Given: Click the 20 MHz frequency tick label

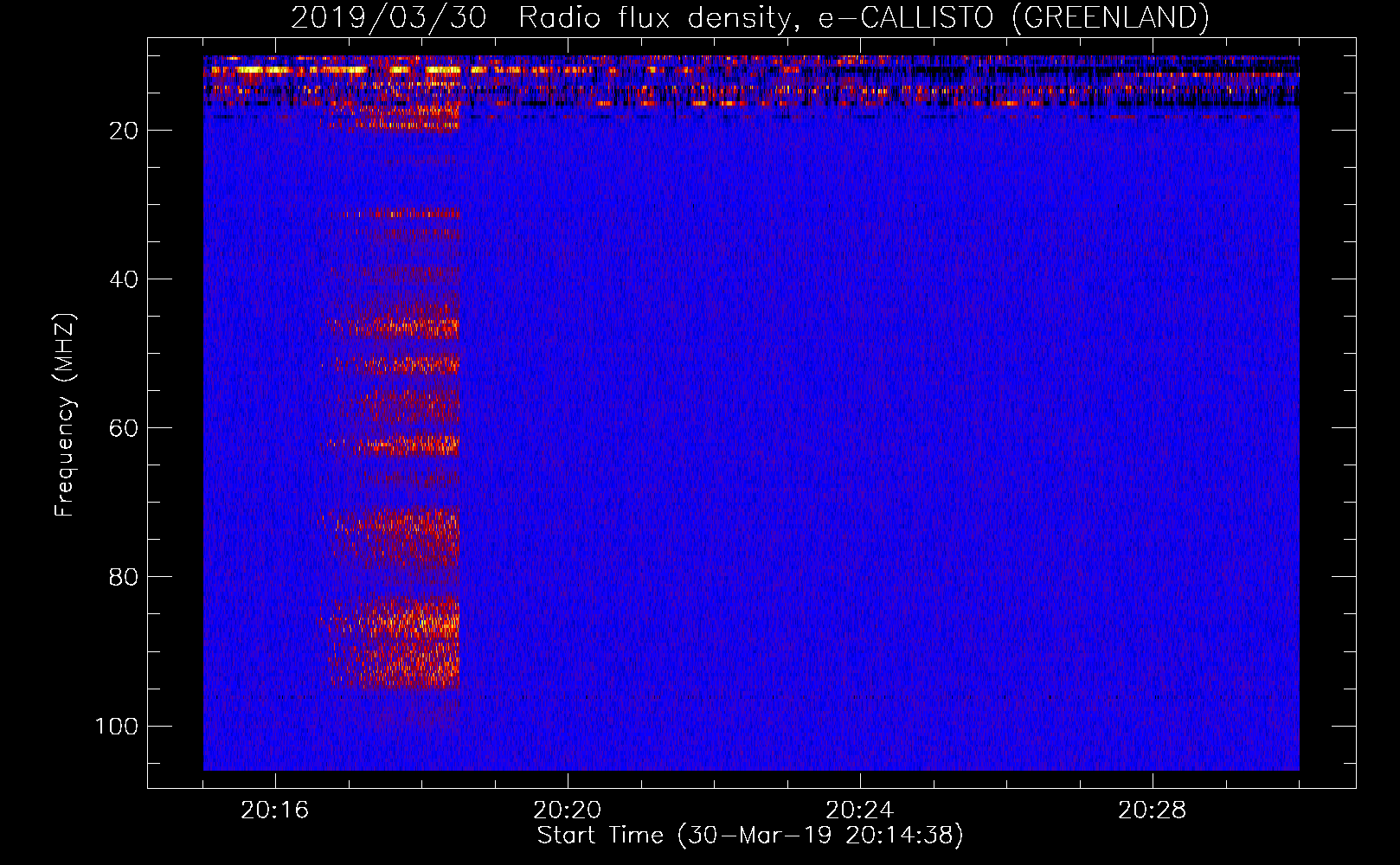Looking at the screenshot, I should point(124,131).
